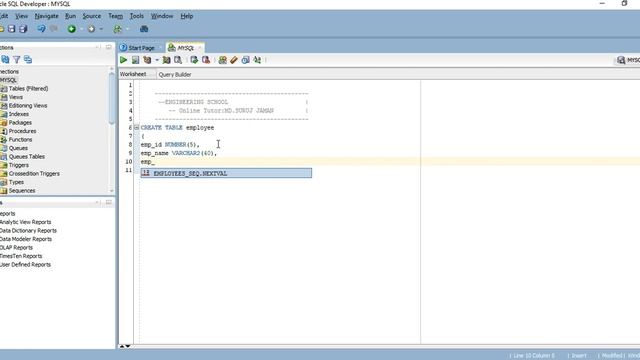
Task: Maximize the Reports panel
Action: (x=109, y=202)
